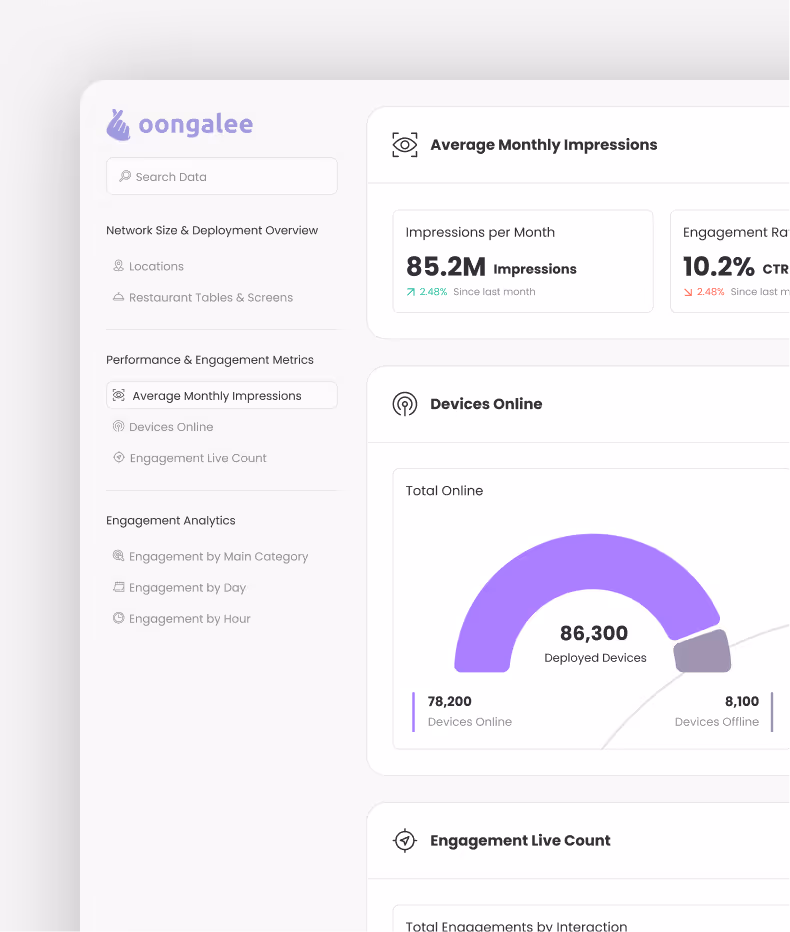Click the Total Online chart label

coord(444,490)
